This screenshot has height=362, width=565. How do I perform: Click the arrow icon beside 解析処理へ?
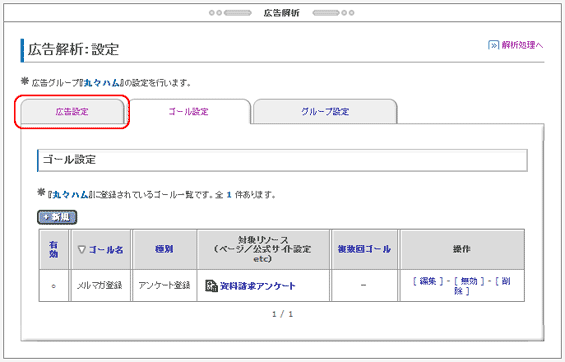[x=493, y=45]
